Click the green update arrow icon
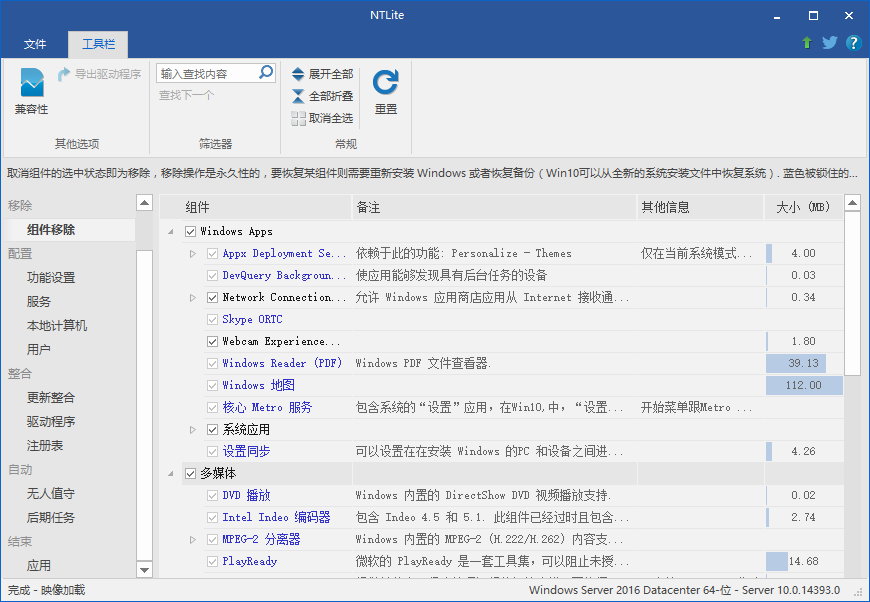Screen dimensions: 870x602 tap(807, 43)
